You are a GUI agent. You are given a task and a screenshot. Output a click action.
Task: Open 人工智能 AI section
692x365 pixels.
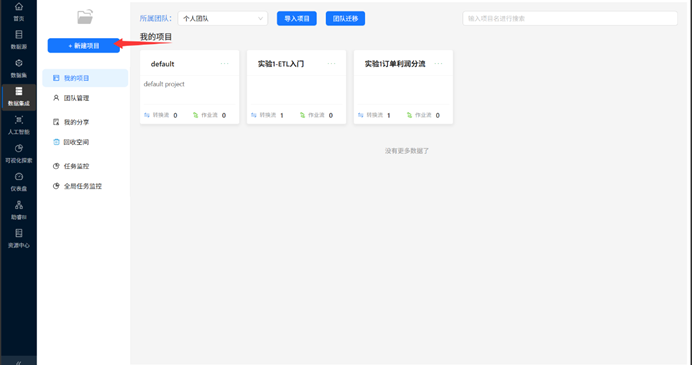pos(19,125)
